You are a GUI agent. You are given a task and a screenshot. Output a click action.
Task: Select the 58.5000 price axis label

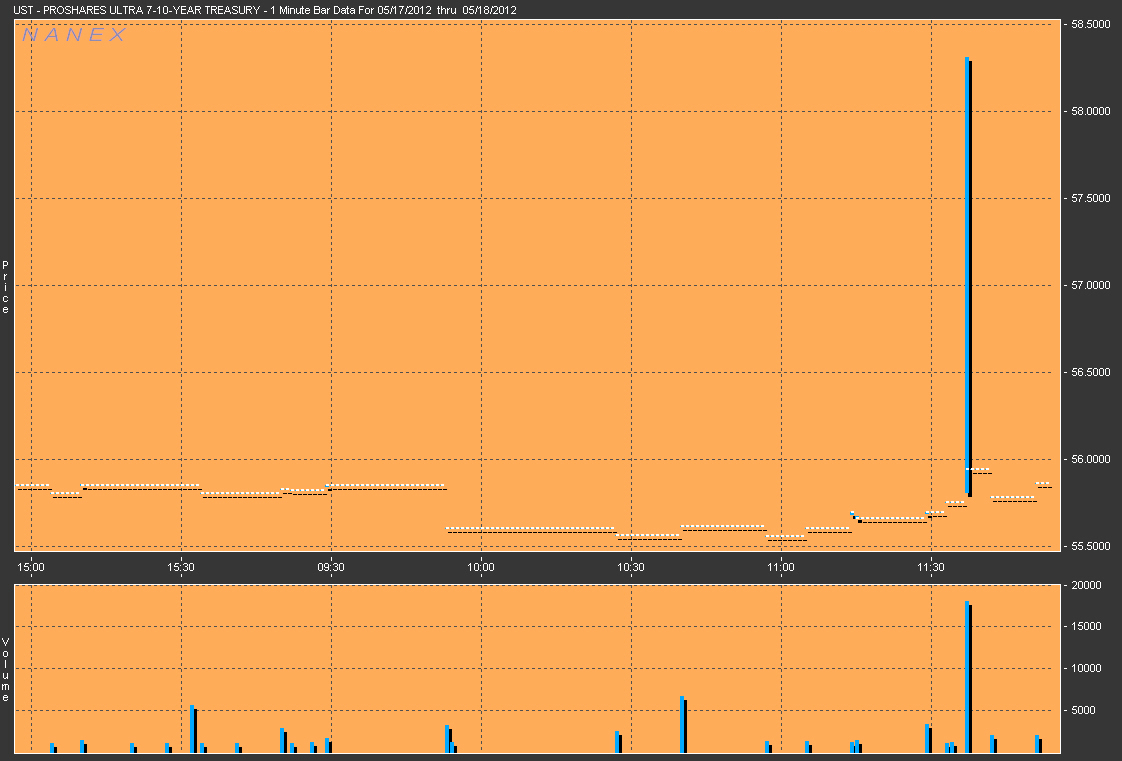click(x=1088, y=24)
